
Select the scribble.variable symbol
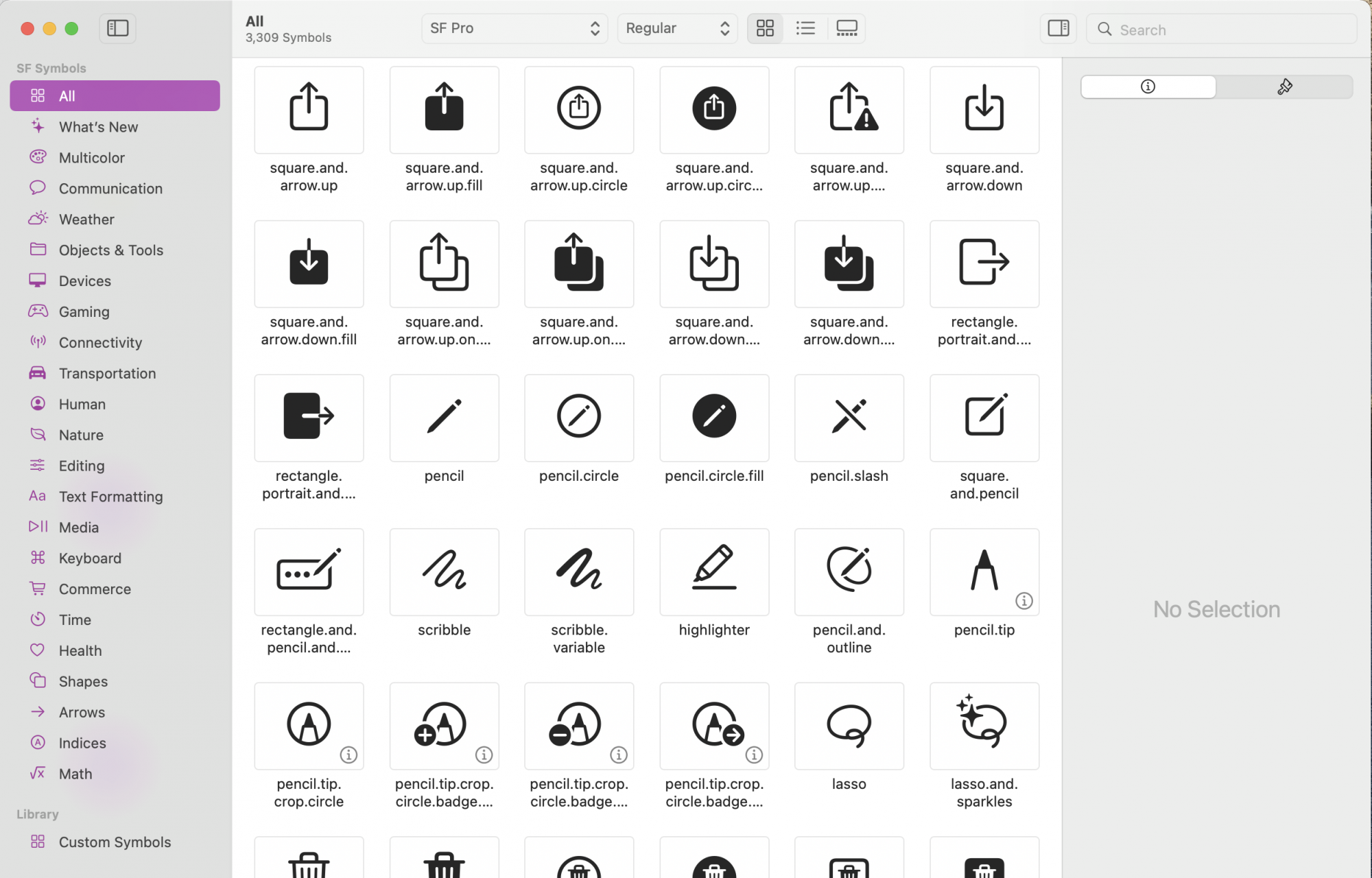point(579,571)
